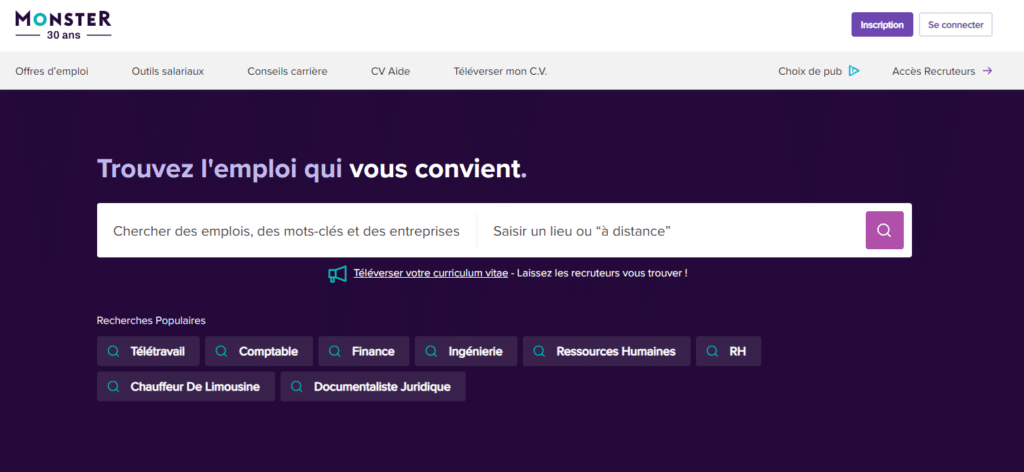Click the search icon in Ingénierie chip
The image size is (1024, 472).
431,351
